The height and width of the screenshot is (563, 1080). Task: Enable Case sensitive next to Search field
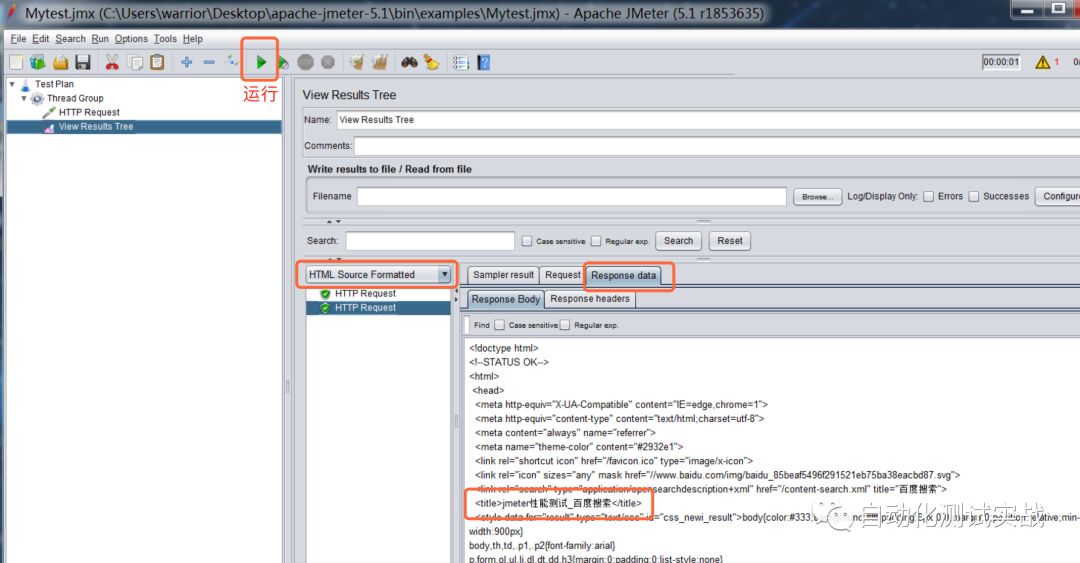coord(527,241)
